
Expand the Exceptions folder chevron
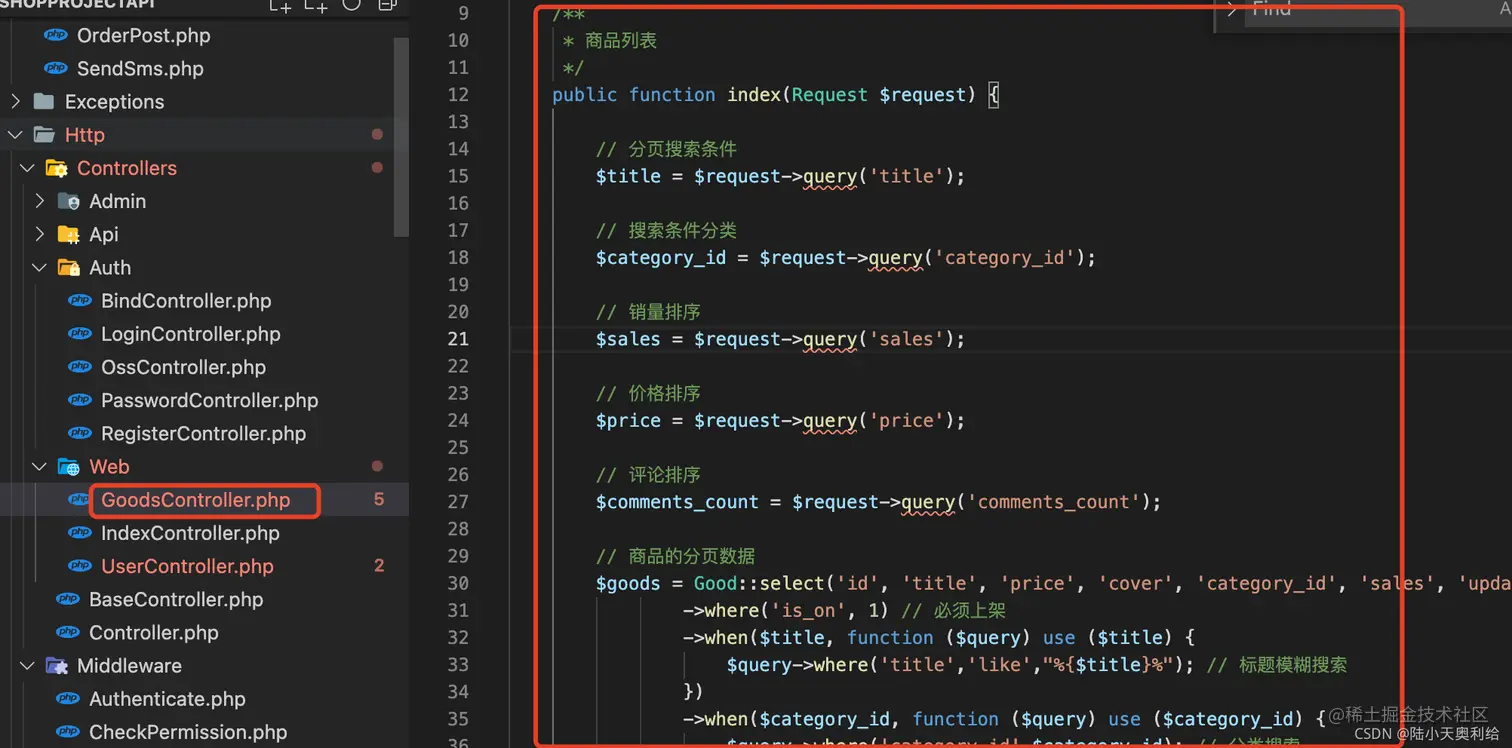(x=15, y=101)
